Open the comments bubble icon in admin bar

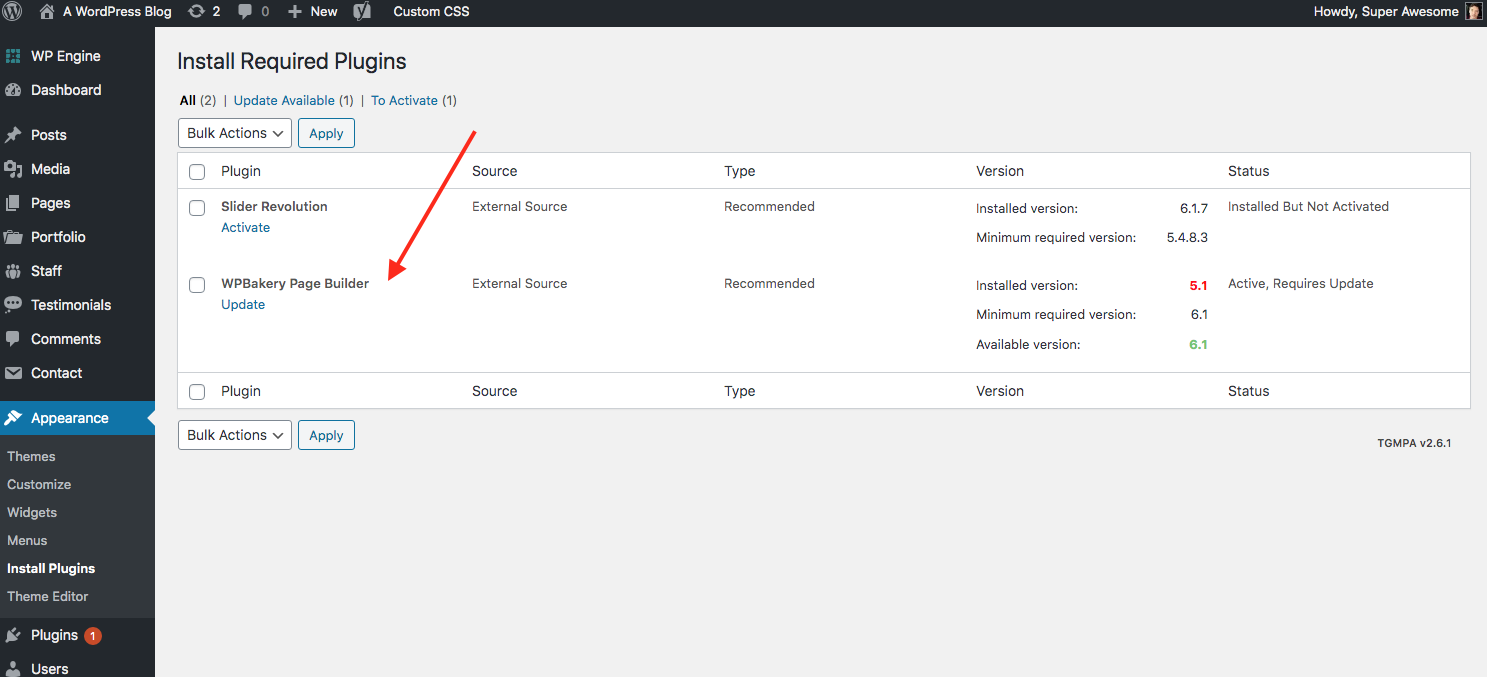246,12
